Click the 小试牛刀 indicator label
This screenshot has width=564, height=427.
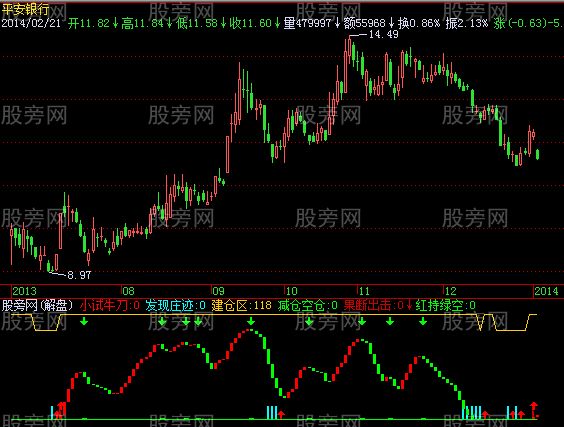(x=103, y=306)
